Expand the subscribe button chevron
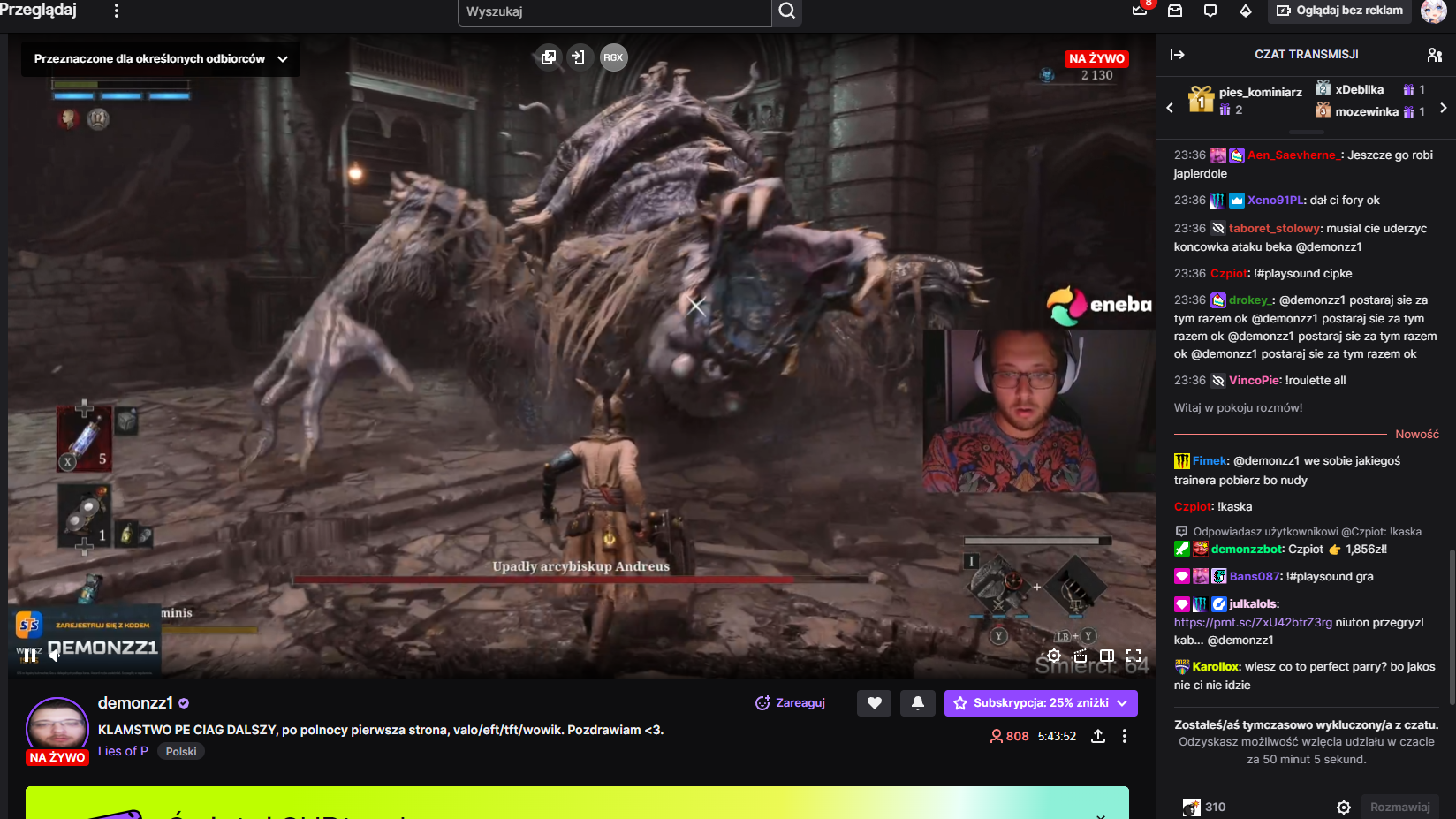This screenshot has height=819, width=1456. click(1123, 703)
